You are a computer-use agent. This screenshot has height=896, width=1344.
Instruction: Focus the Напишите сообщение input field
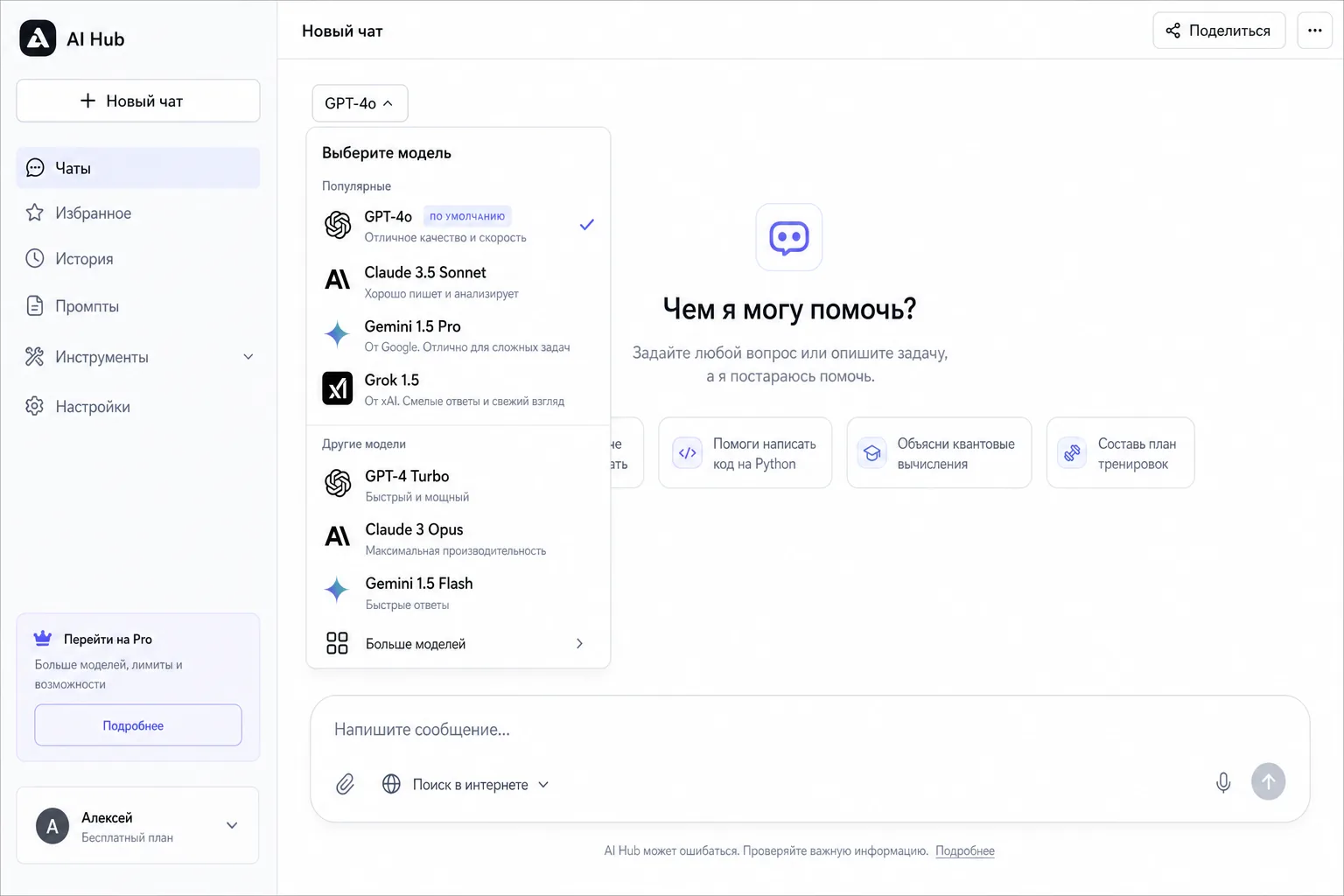(810, 730)
